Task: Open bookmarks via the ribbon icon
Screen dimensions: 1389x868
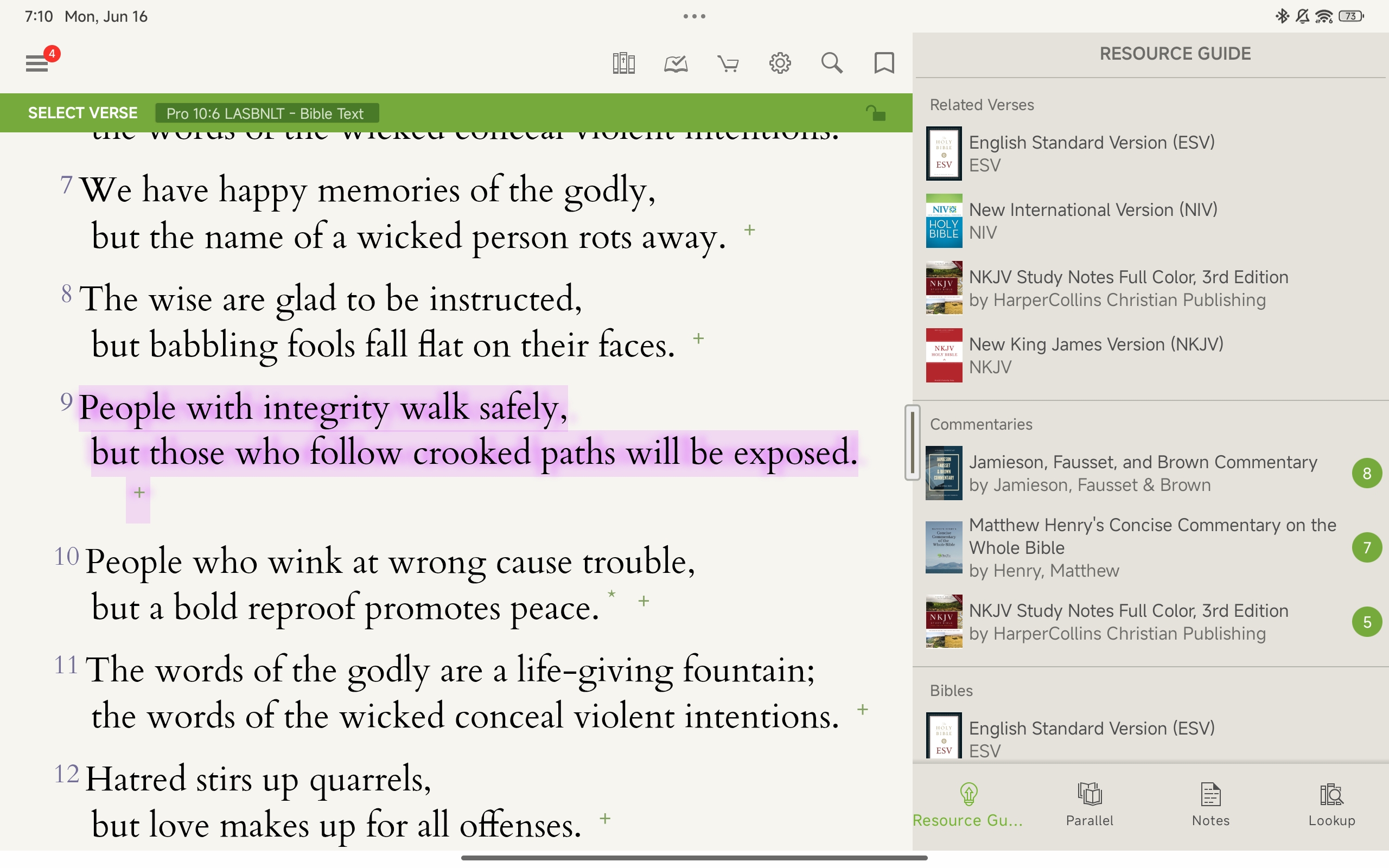Action: pos(883,62)
